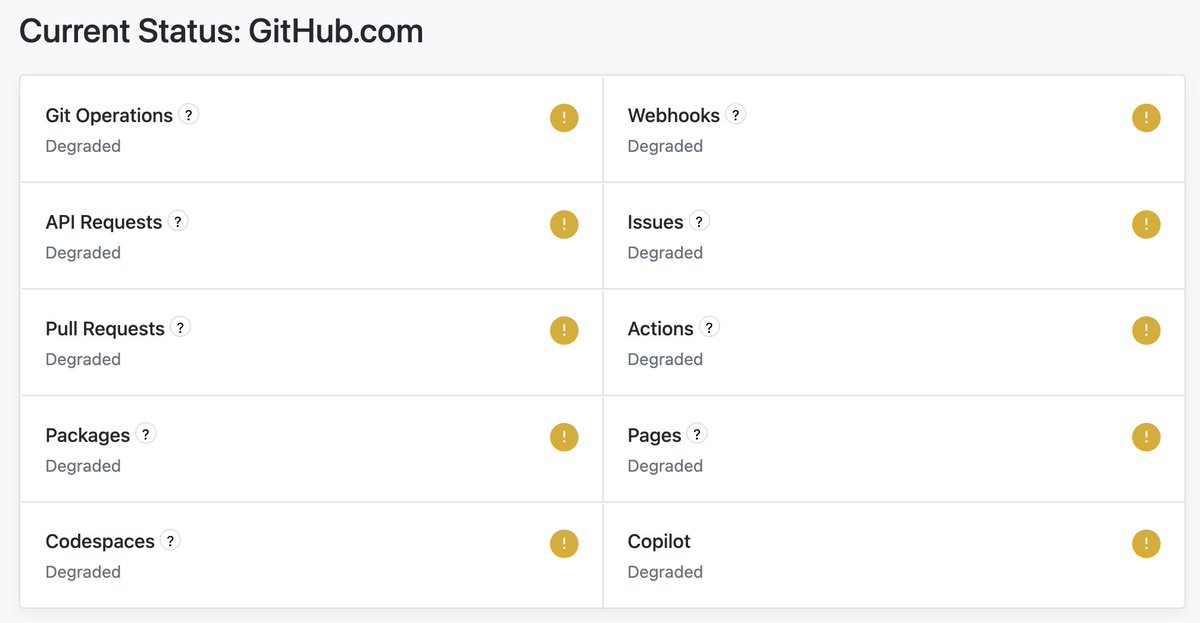Click the yellow warning icon for Actions
The image size is (1200, 623).
pyautogui.click(x=1146, y=331)
